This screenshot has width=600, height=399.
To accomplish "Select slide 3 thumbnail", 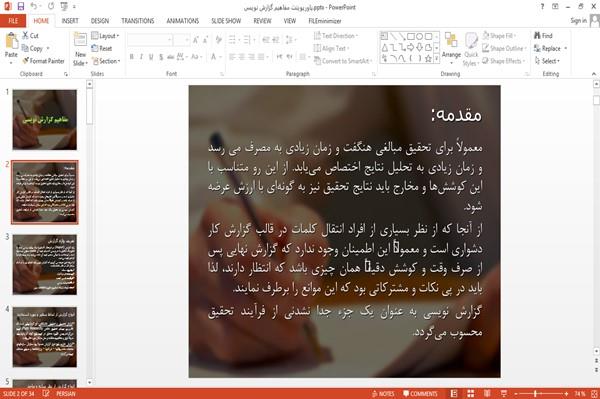I will 45,265.
